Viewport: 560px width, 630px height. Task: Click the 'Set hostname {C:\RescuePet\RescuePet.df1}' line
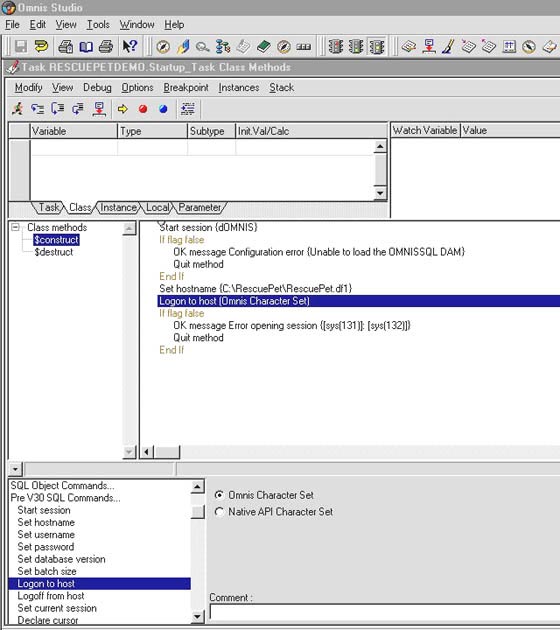tap(255, 288)
